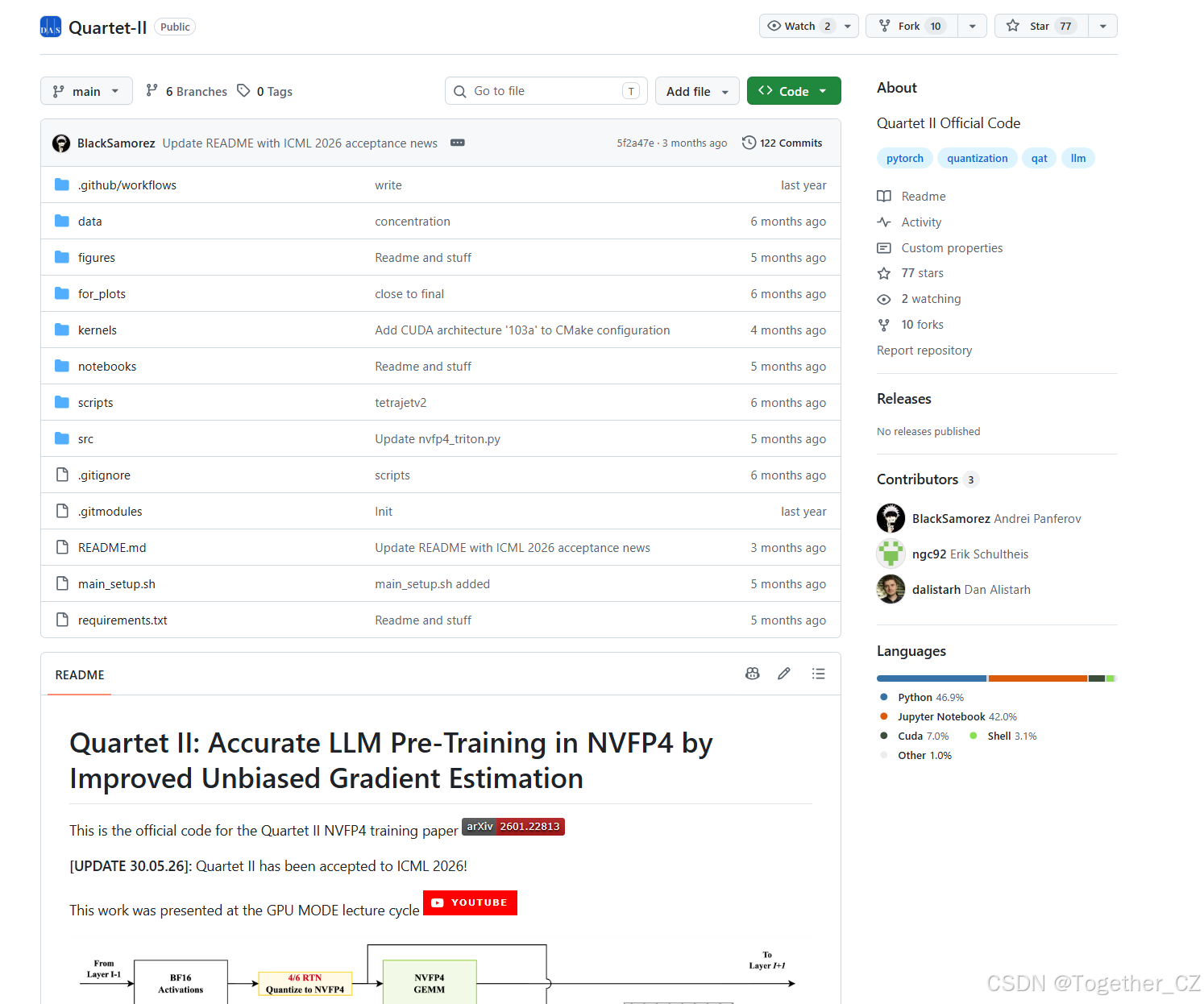Click the Readme book icon in About
Viewport: 1204px width, 1004px height.
[884, 196]
